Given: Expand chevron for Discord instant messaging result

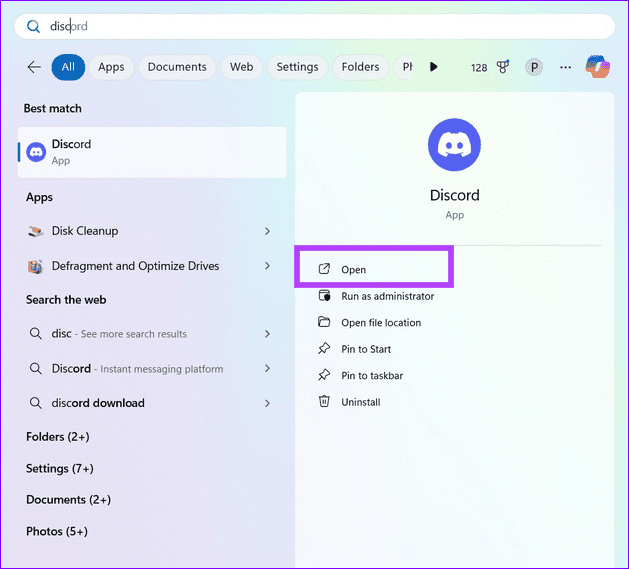Looking at the screenshot, I should (267, 368).
